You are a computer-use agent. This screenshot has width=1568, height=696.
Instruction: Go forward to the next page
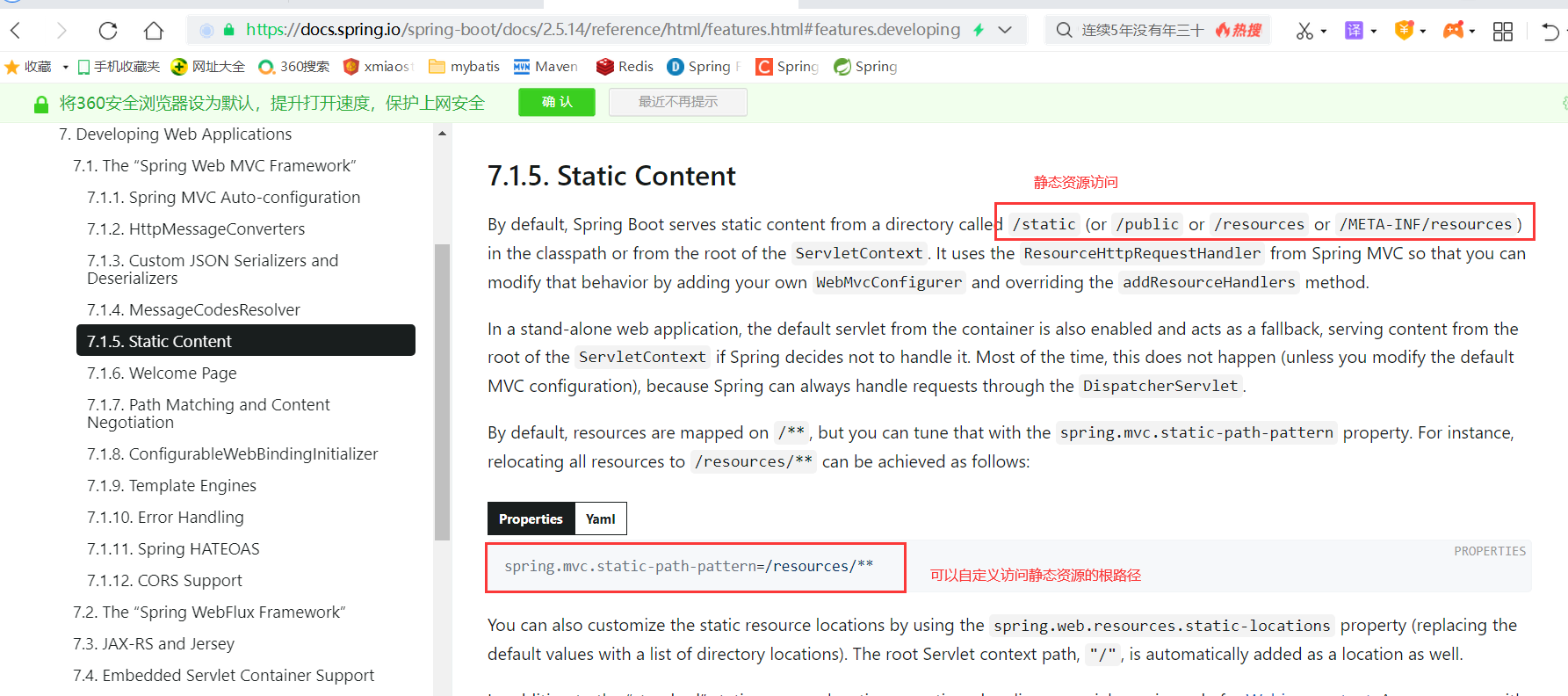[x=61, y=31]
